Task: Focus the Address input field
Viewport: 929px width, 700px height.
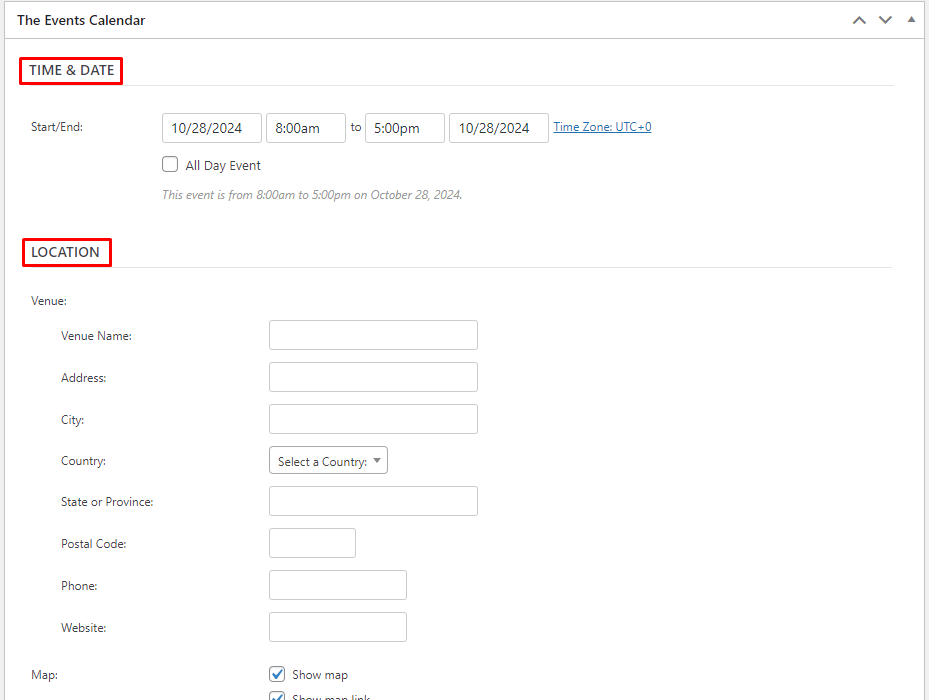Action: click(373, 377)
